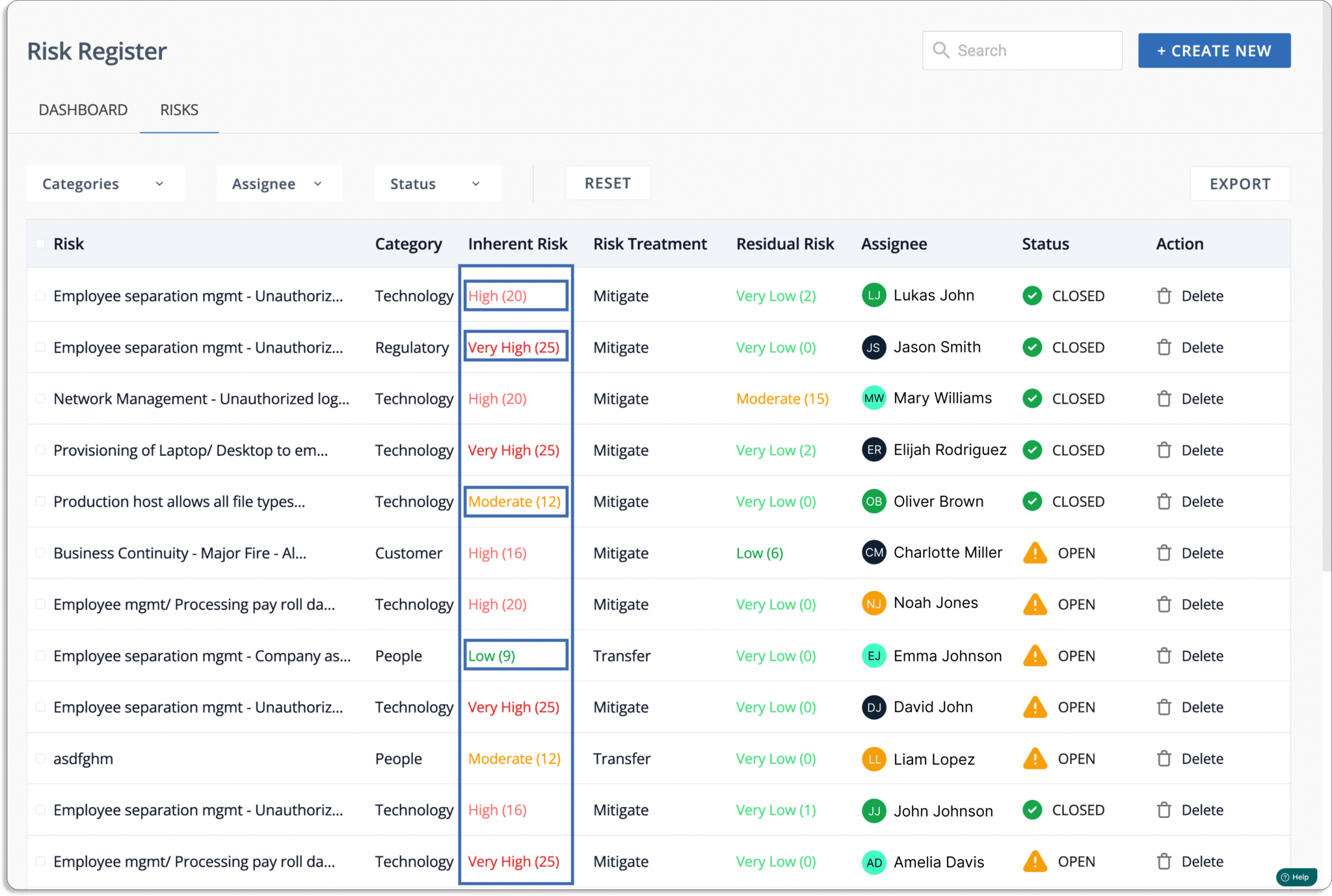The height and width of the screenshot is (896, 1332).
Task: Switch to the Dashboard tab
Action: [83, 110]
